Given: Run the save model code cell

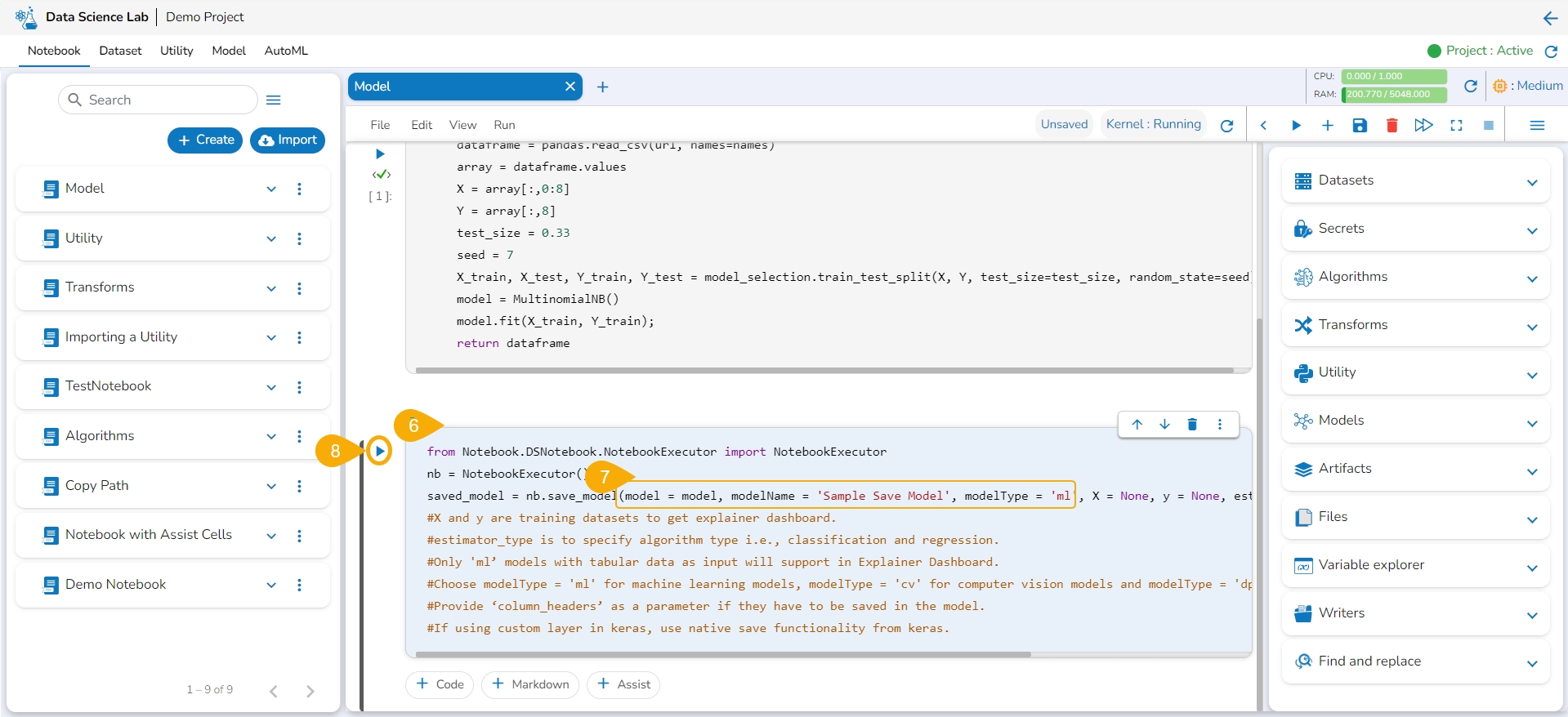Looking at the screenshot, I should (379, 451).
